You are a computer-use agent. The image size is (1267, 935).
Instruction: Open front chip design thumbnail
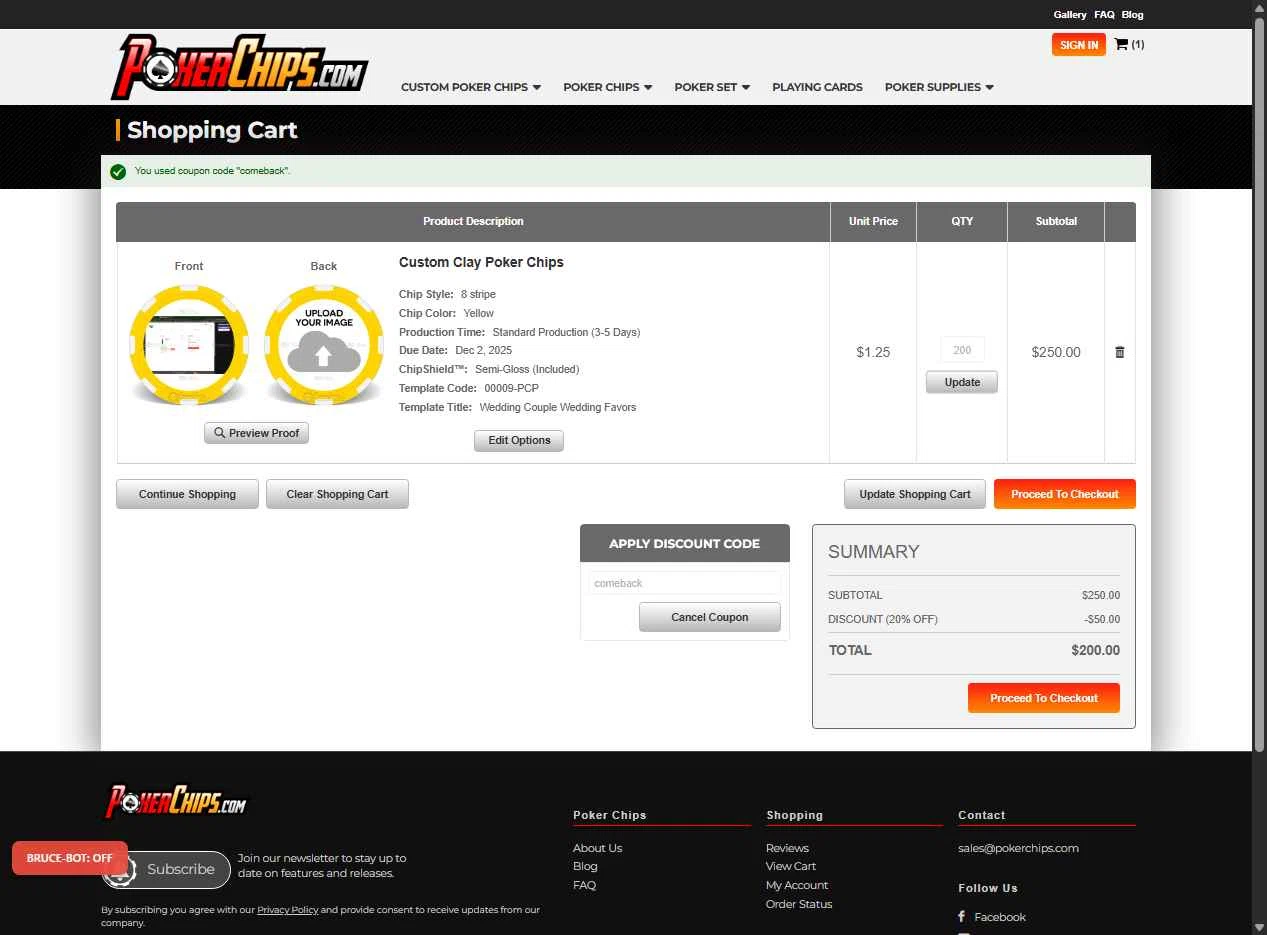189,345
